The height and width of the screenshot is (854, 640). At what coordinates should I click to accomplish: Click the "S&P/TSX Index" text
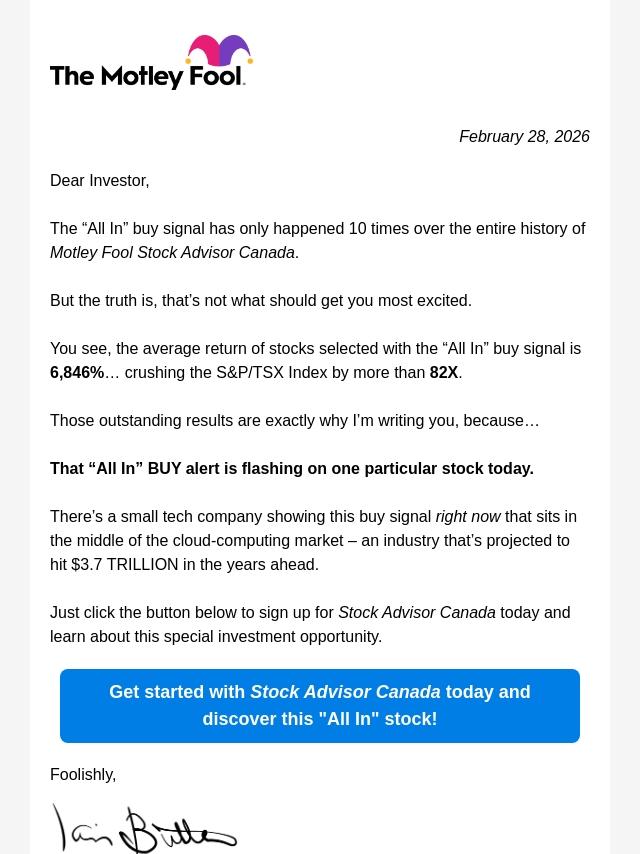[270, 372]
